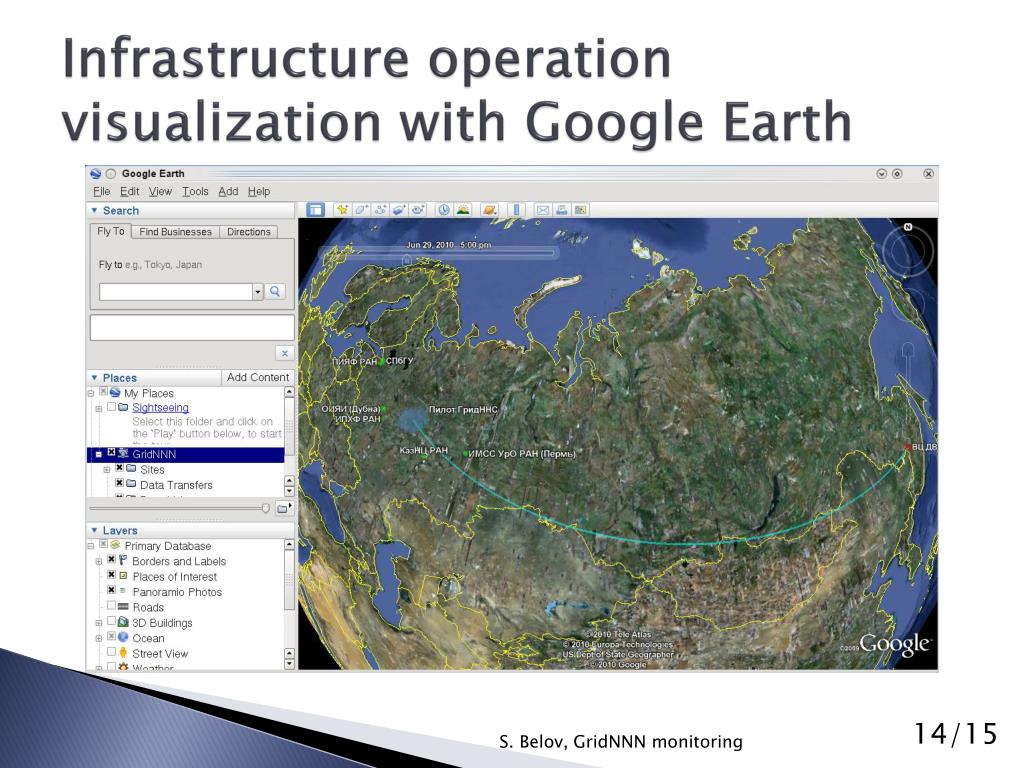Toggle the sidebar show/hide toolbar icon
Screen dimensions: 1024x768
(315, 210)
